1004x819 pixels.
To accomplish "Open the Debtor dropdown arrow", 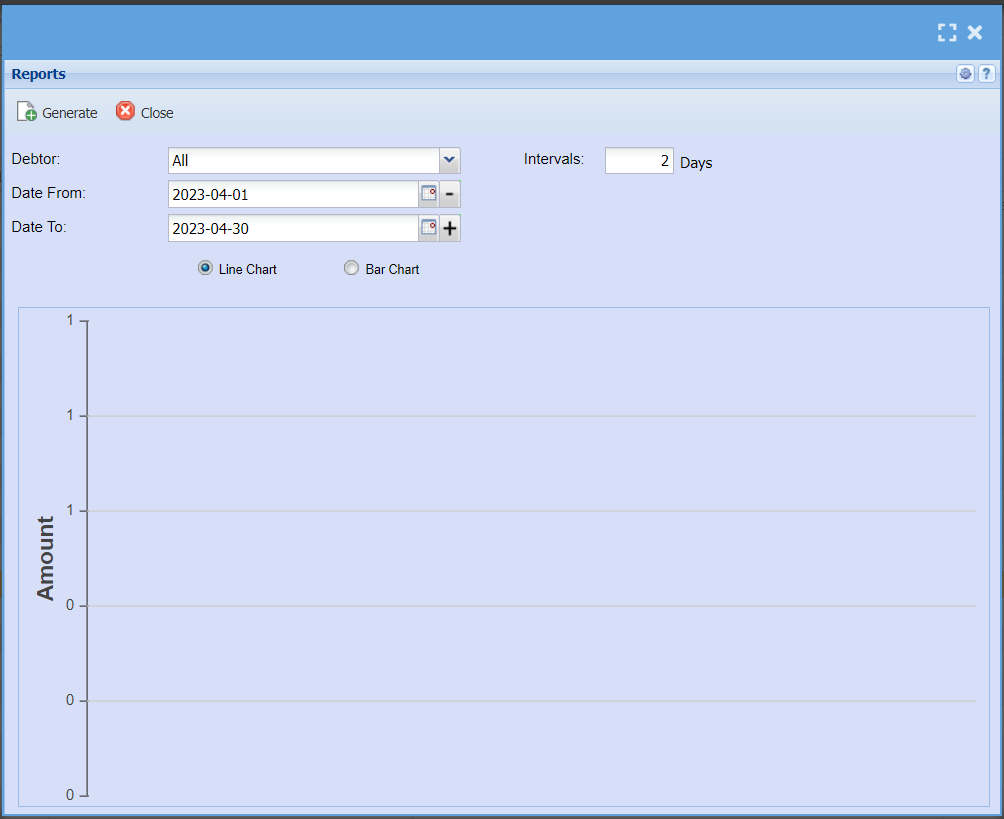I will [449, 160].
